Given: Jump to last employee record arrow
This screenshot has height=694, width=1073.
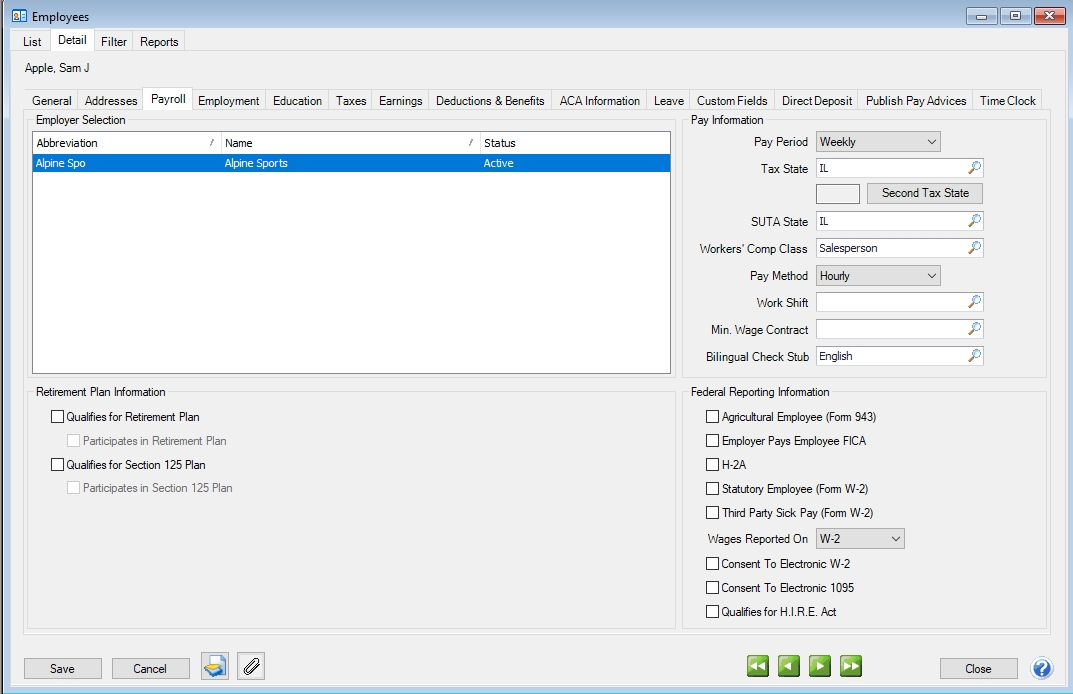Looking at the screenshot, I should [x=851, y=666].
